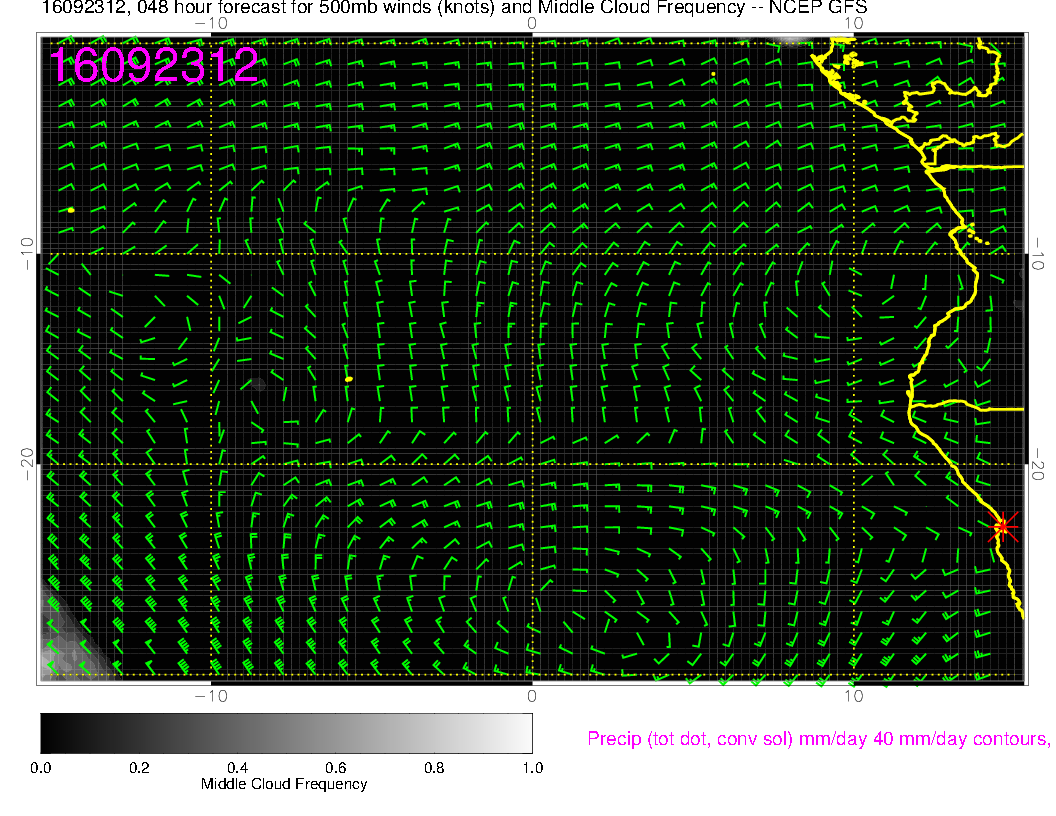Viewport: 1056px width, 816px height.
Task: Click the magenta 16092312 timestamp label
Action: 154,65
